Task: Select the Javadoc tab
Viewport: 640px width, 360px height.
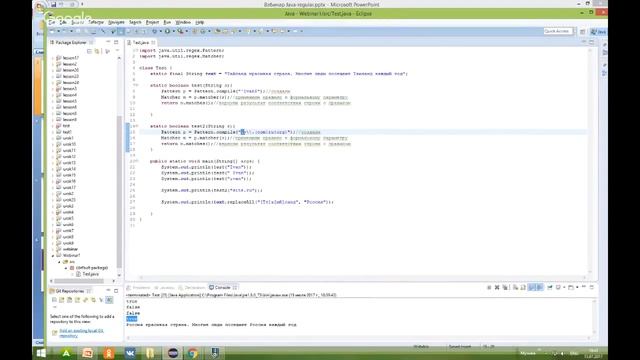Action: 164,288
